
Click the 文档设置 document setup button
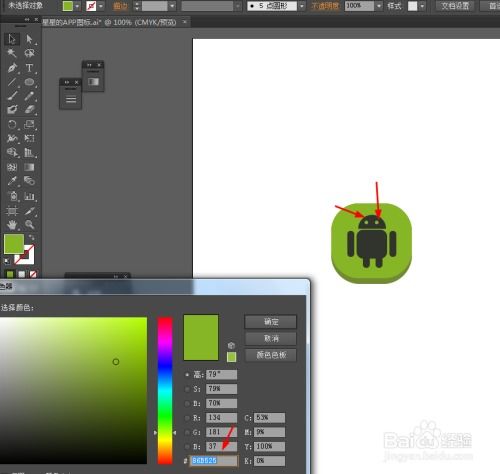[x=455, y=6]
